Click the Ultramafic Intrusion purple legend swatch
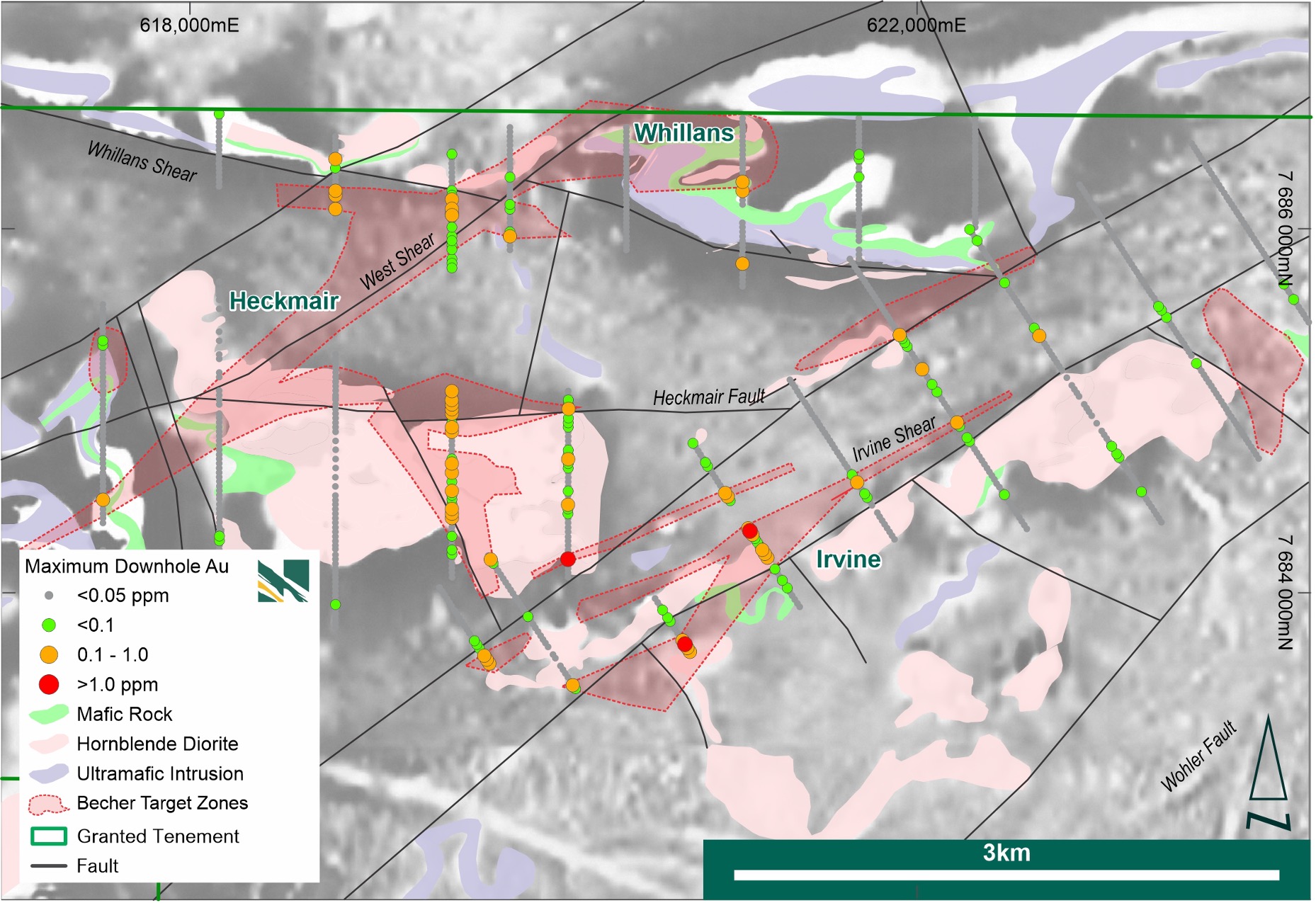The height and width of the screenshot is (903, 1316). (49, 773)
